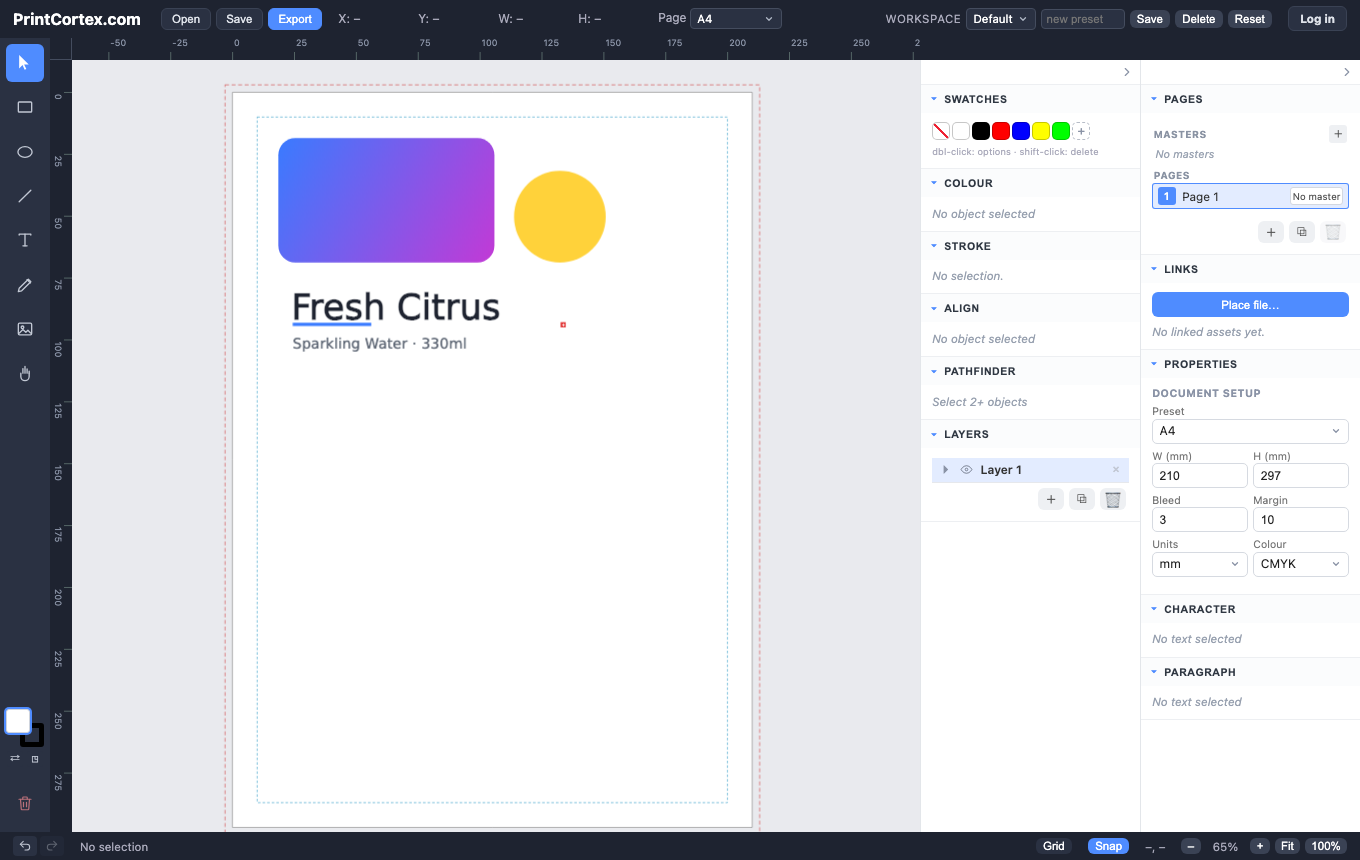Expand Layer 1 disclosure triangle
Viewport: 1360px width, 860px height.
(946, 470)
